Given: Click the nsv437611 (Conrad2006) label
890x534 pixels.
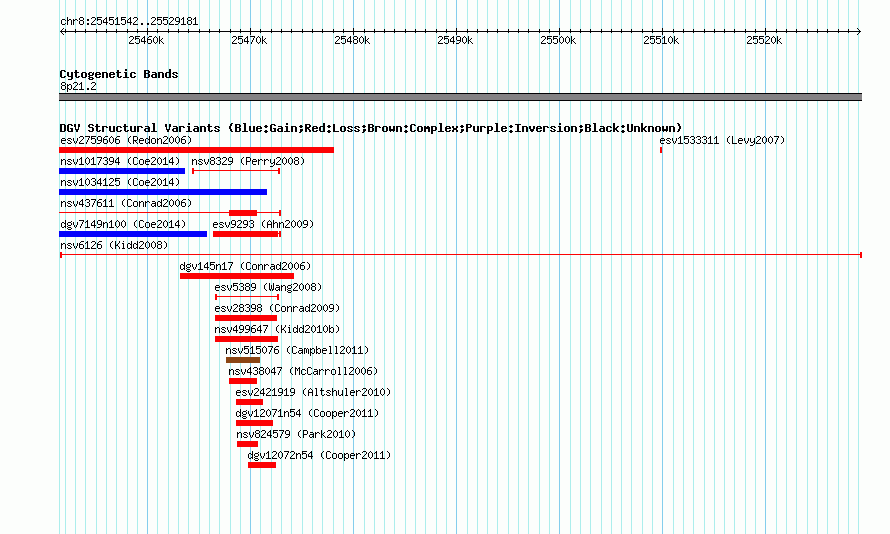Looking at the screenshot, I should (126, 203).
